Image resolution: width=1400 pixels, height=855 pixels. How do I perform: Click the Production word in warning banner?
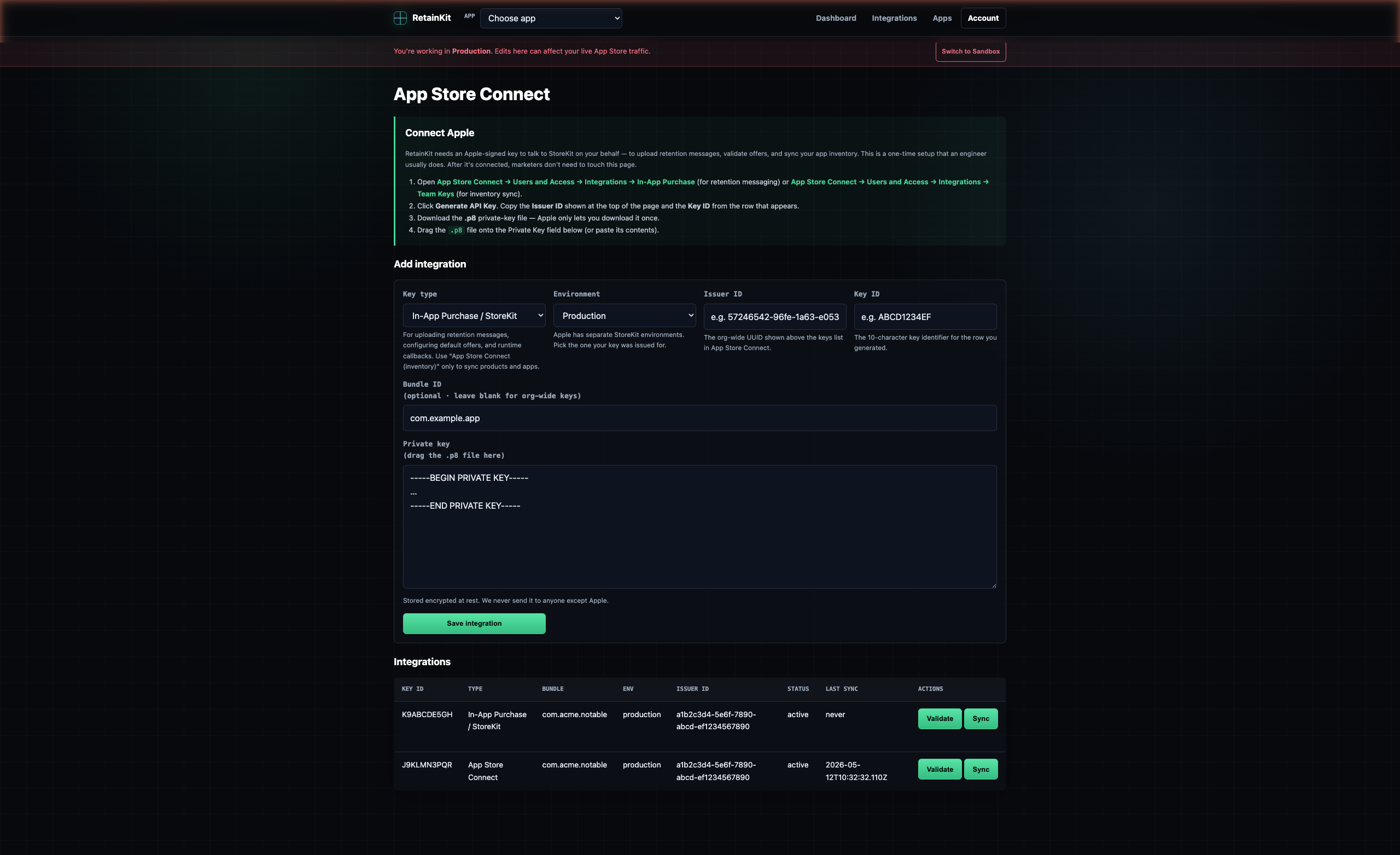pos(471,51)
